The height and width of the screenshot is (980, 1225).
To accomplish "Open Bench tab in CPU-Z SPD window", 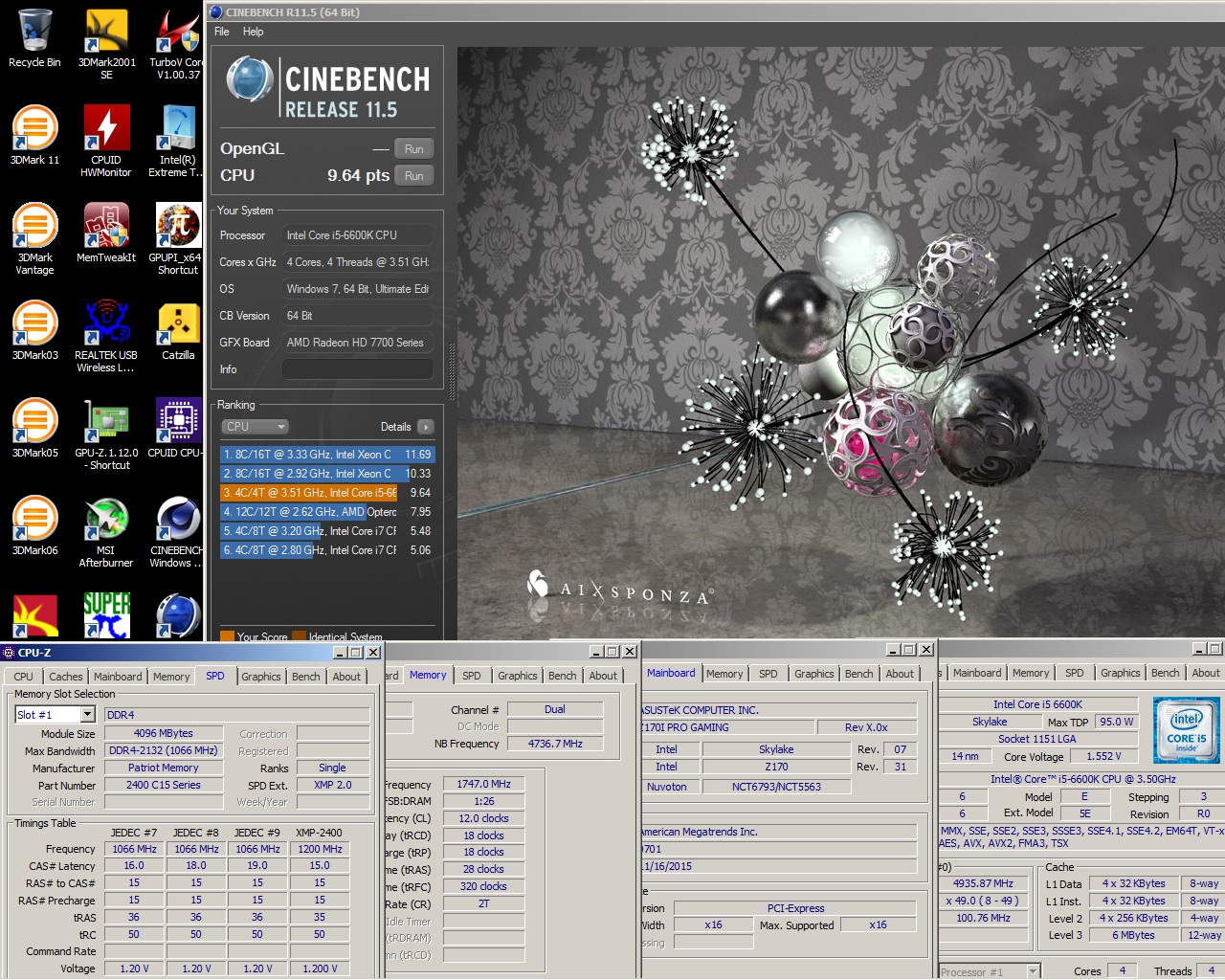I will (306, 677).
